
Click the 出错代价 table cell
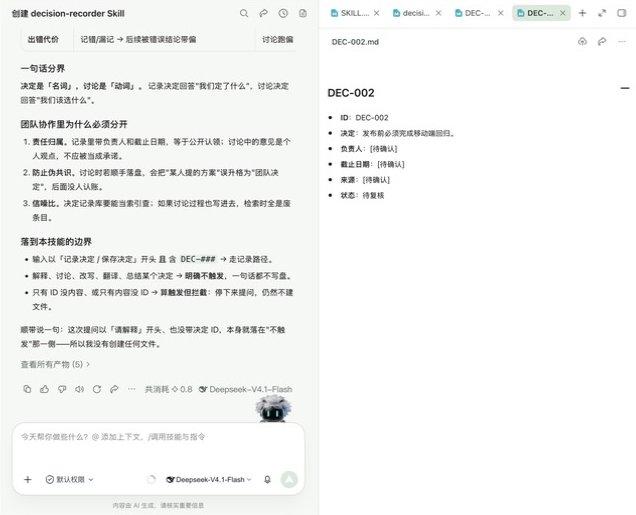43,40
